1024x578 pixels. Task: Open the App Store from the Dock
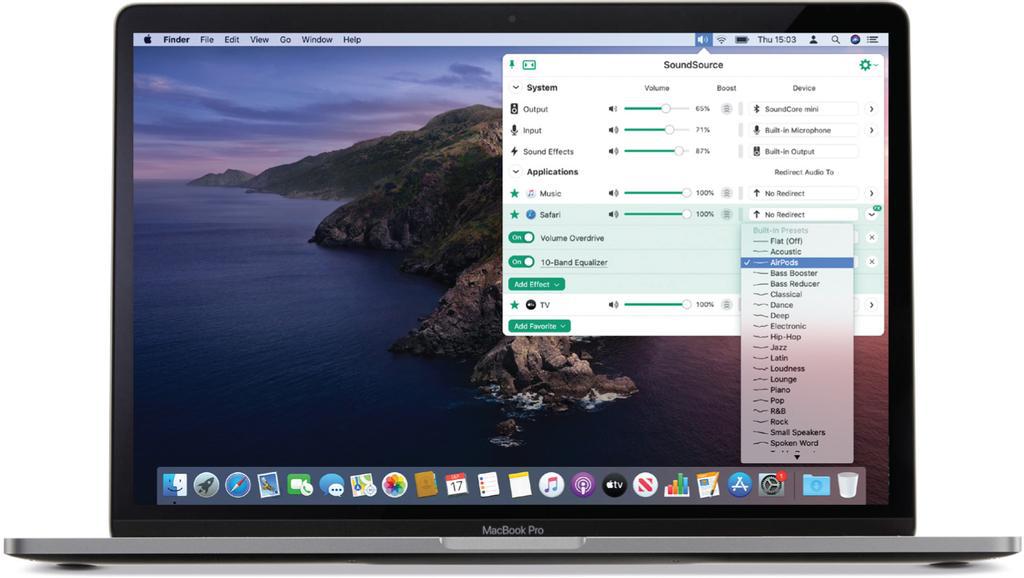click(739, 485)
